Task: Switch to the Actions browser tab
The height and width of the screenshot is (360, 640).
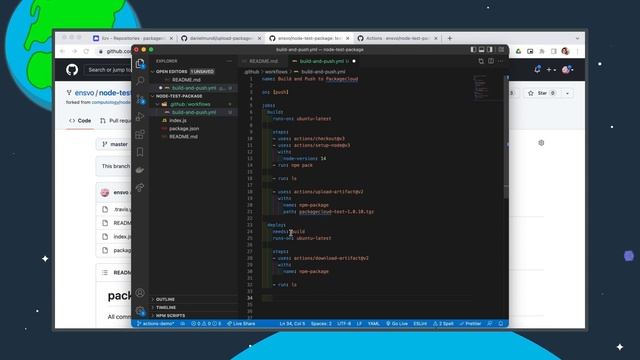Action: point(398,38)
